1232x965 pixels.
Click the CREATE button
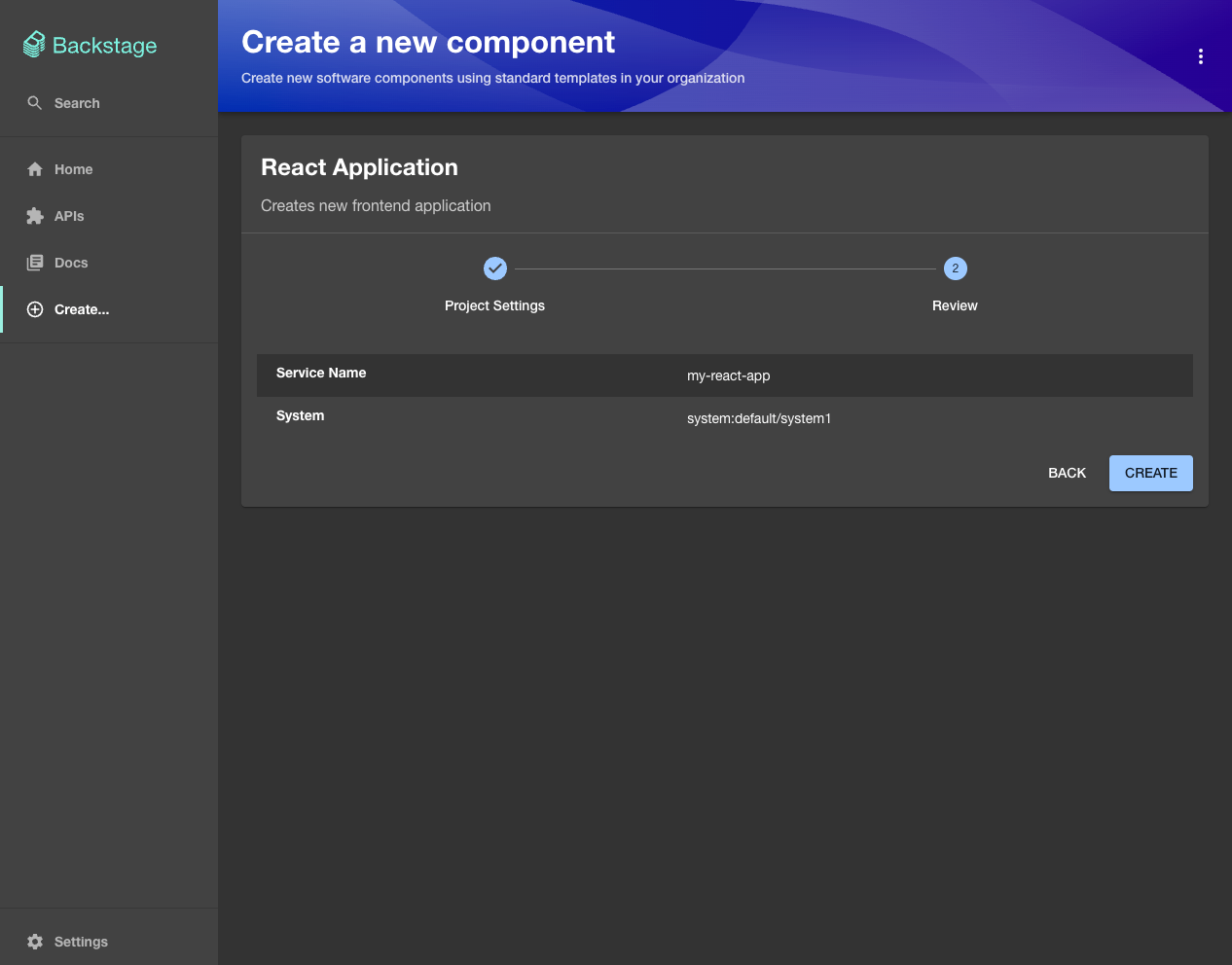(x=1151, y=473)
